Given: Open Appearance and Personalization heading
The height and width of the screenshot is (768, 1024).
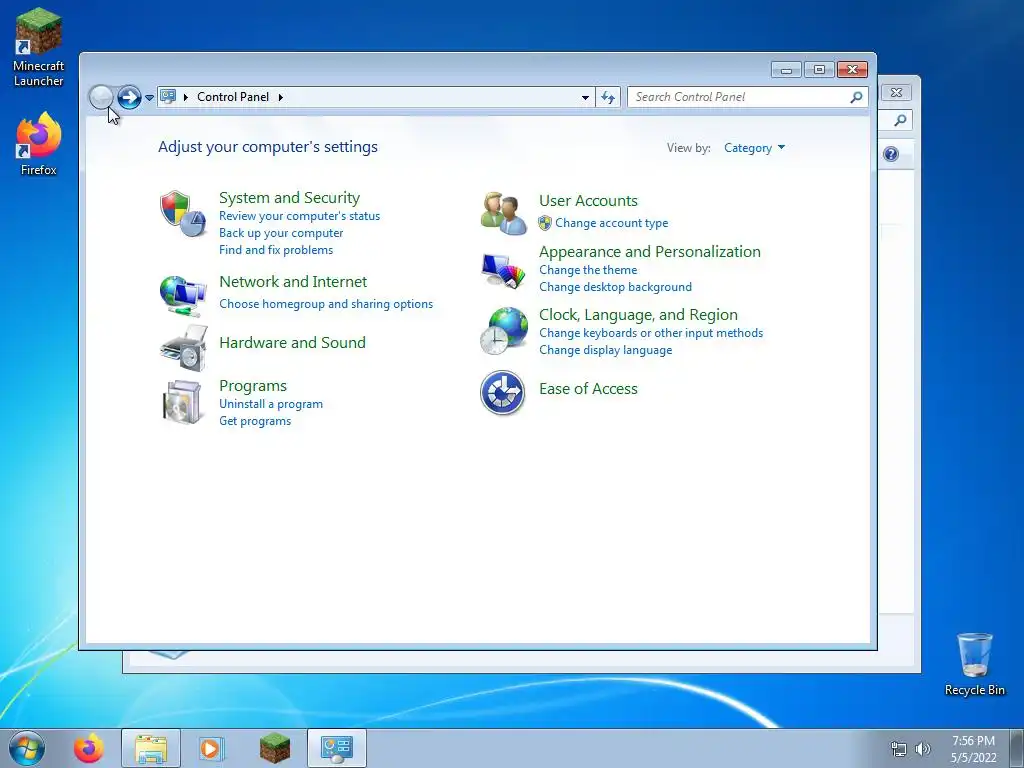Looking at the screenshot, I should click(x=650, y=251).
